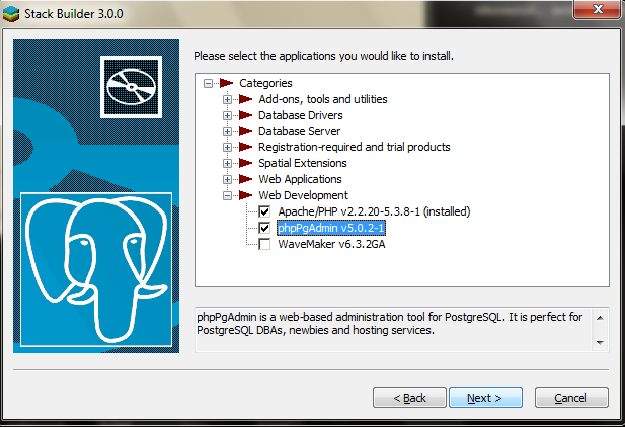Select the Database Drivers label

pyautogui.click(x=300, y=115)
